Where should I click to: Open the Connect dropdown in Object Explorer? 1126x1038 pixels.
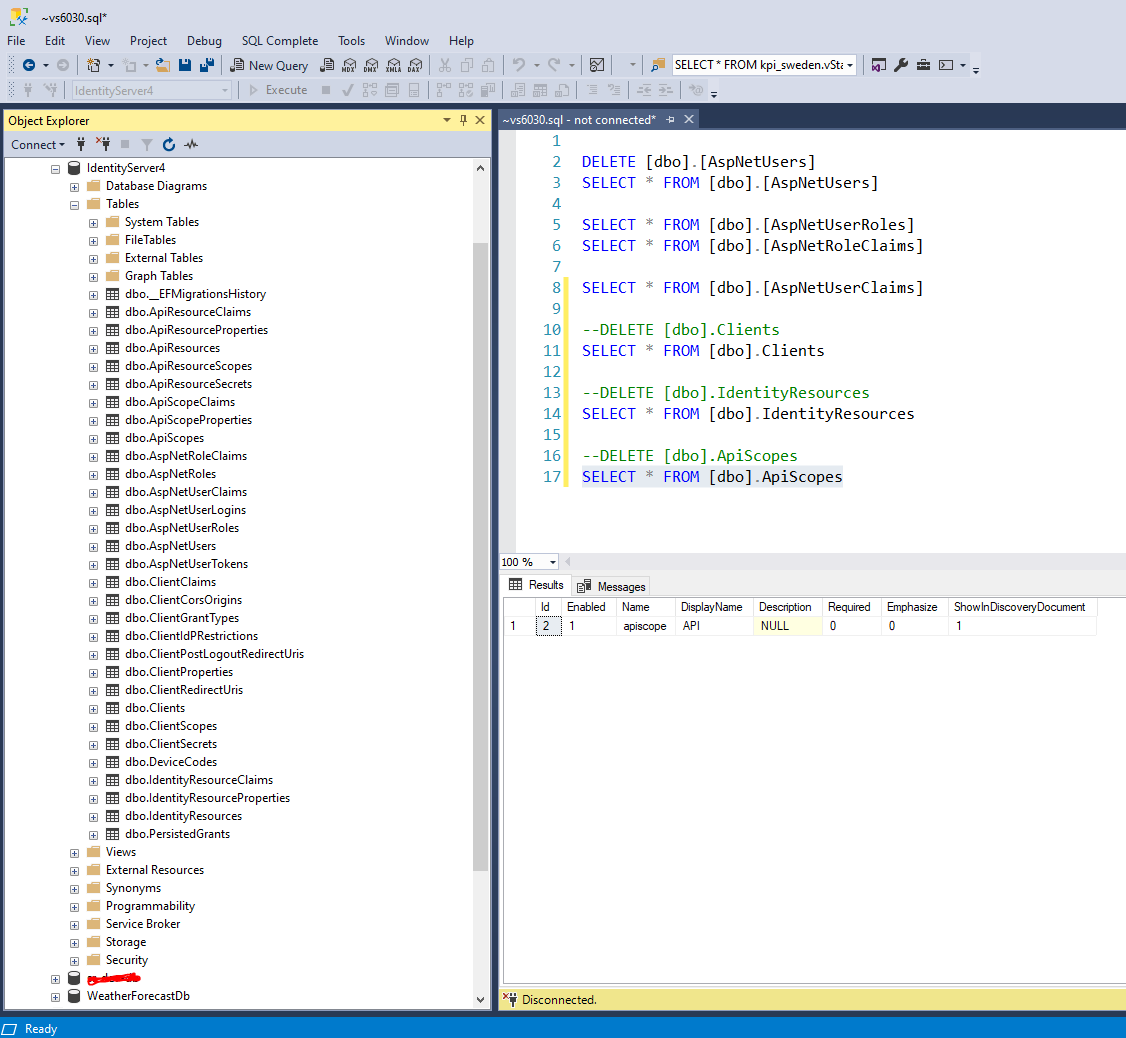37,144
